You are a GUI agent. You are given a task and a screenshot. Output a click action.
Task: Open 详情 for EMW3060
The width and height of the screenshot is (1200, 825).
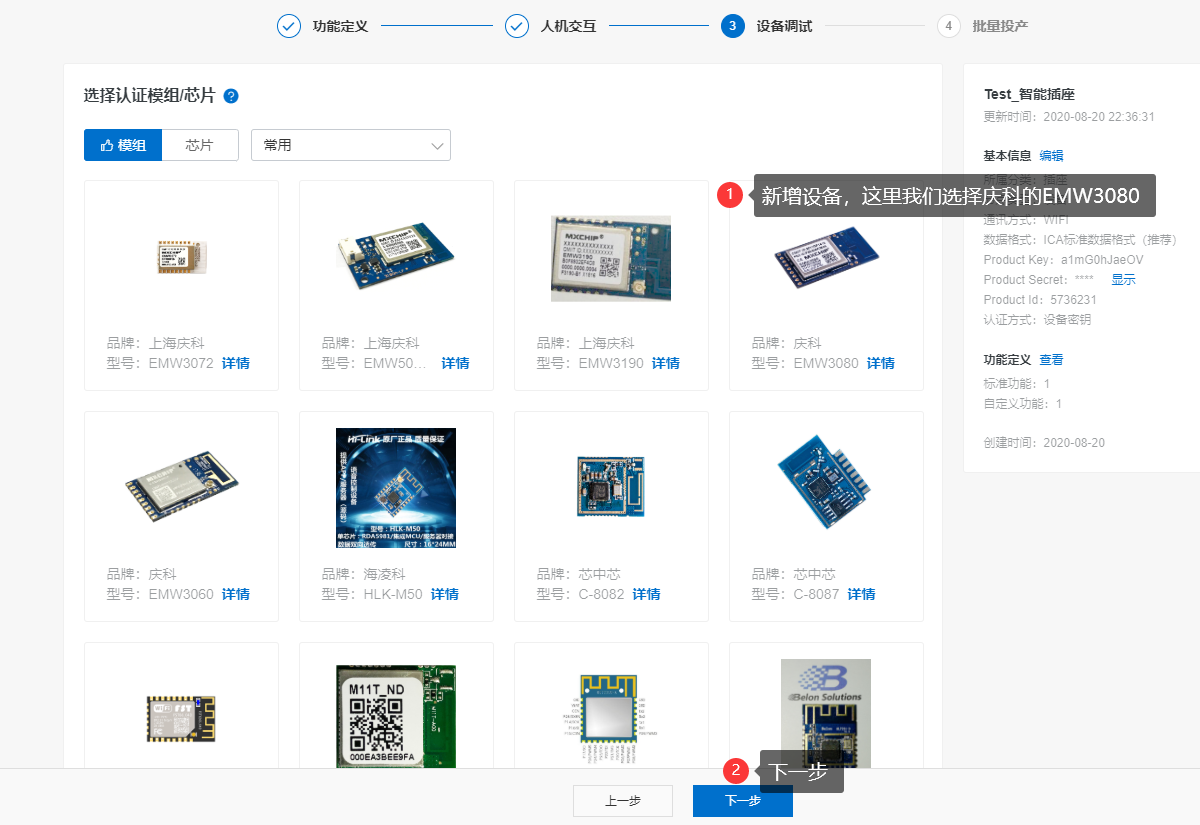click(x=236, y=594)
